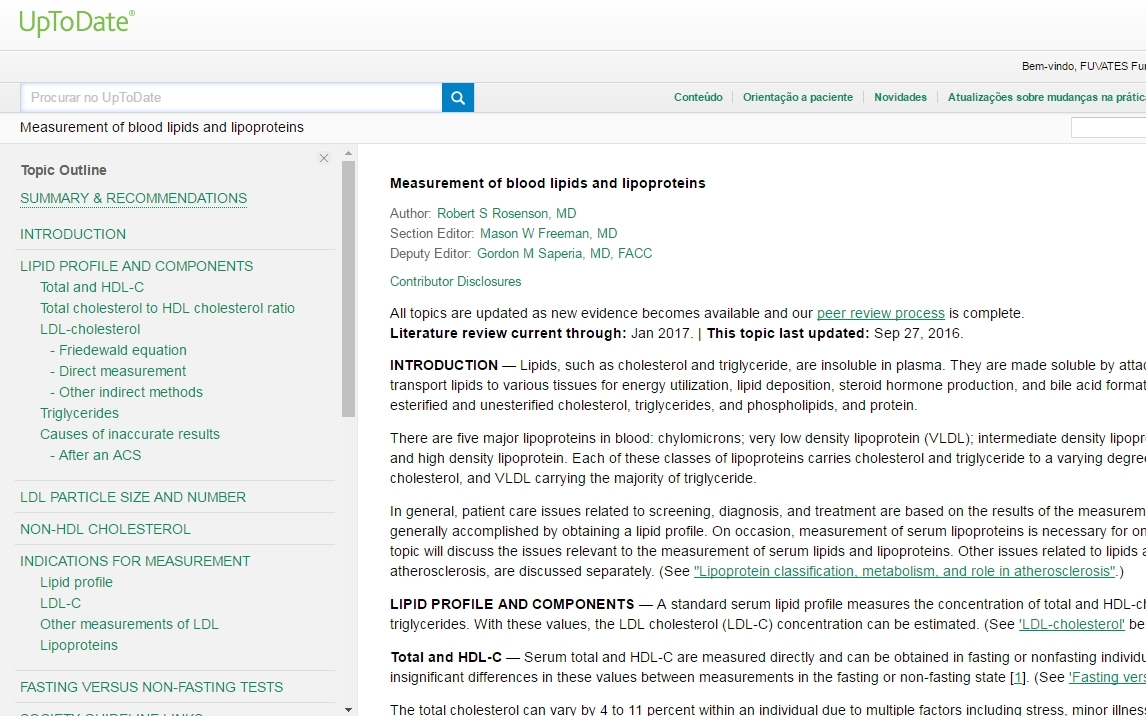The height and width of the screenshot is (716, 1146).
Task: Go to Fasting Versus Non-Fasting Tests
Action: pos(151,687)
